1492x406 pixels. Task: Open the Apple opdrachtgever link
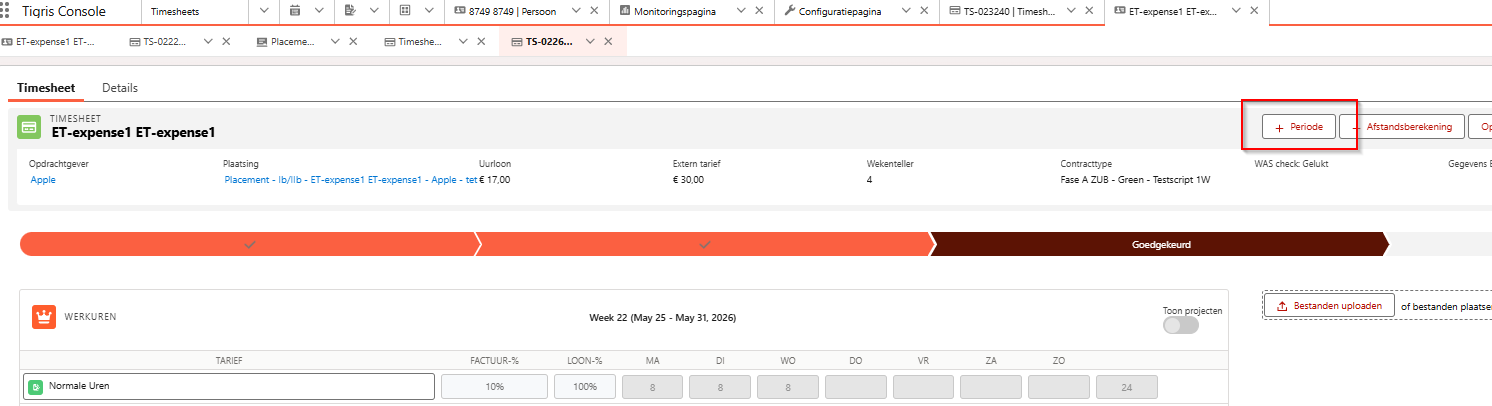(x=44, y=180)
